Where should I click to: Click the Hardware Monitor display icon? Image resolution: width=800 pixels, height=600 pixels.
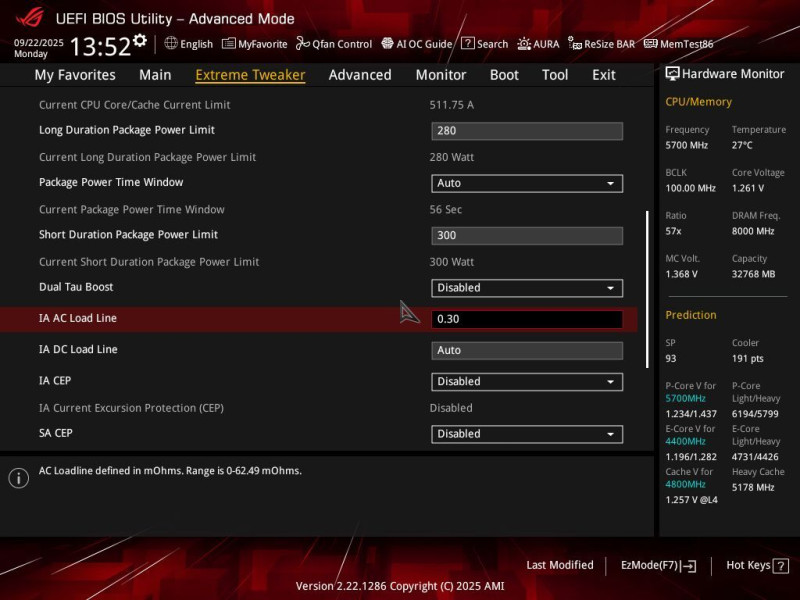(x=672, y=74)
